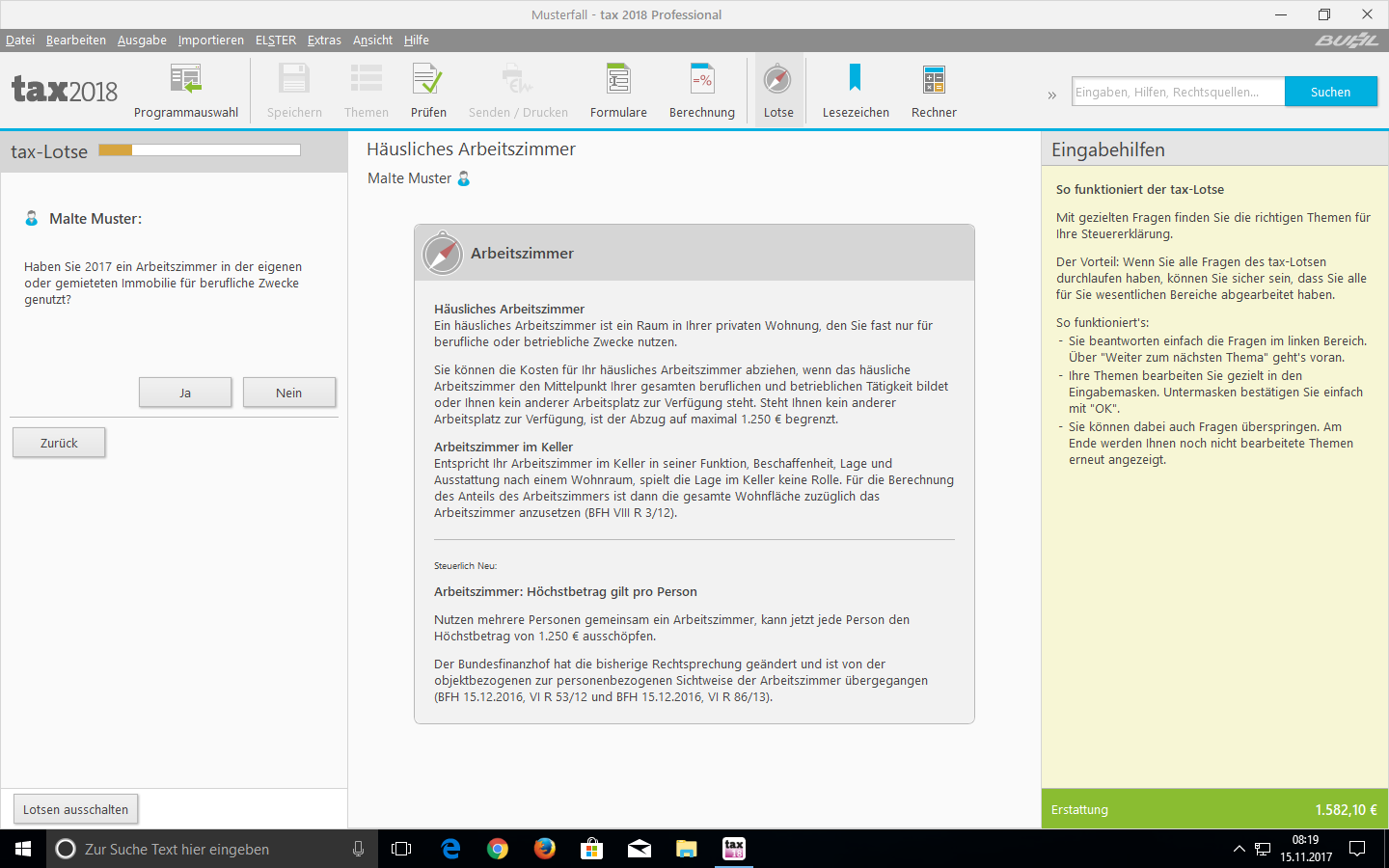Click the Erstattung 1.582,10 € status bar
This screenshot has width=1389, height=868.
click(1214, 809)
